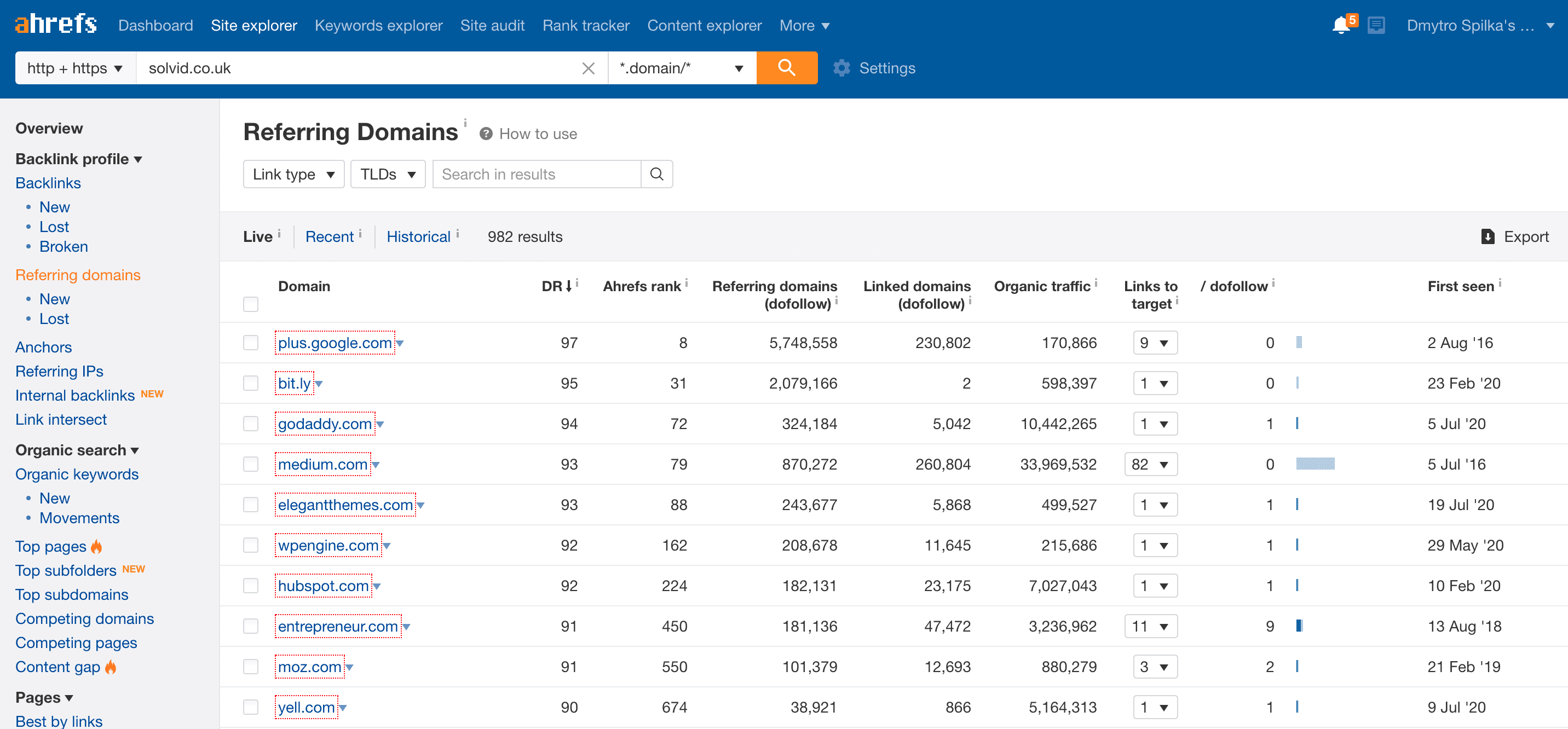1568x729 pixels.
Task: Click the Settings gear icon
Action: [x=840, y=68]
